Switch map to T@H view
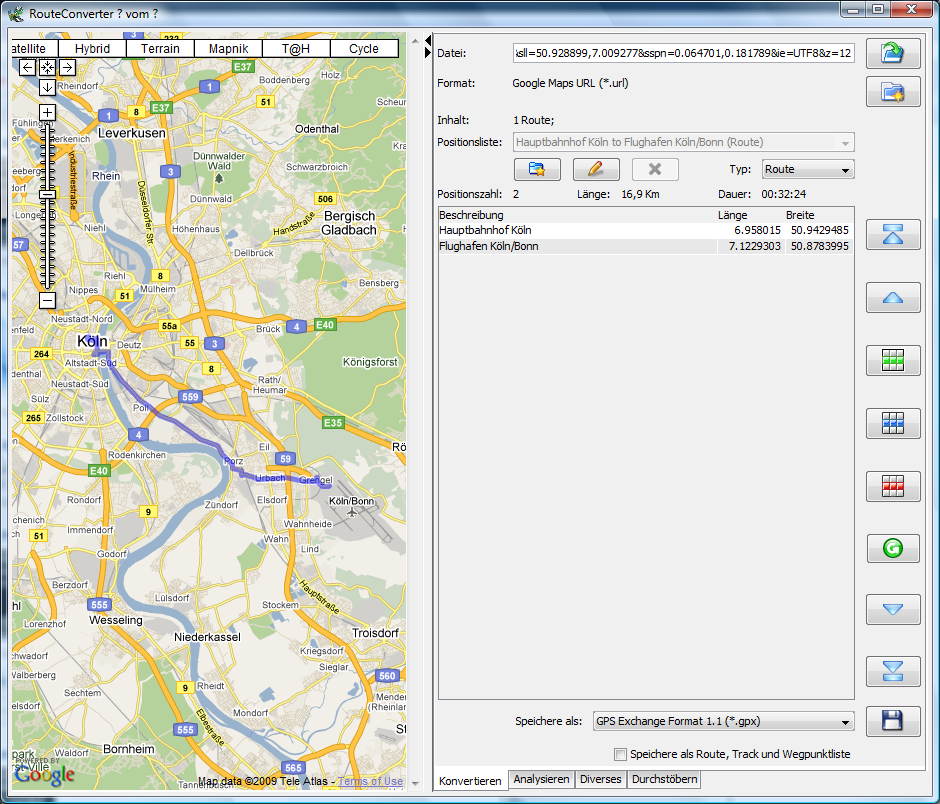940x804 pixels. (296, 49)
